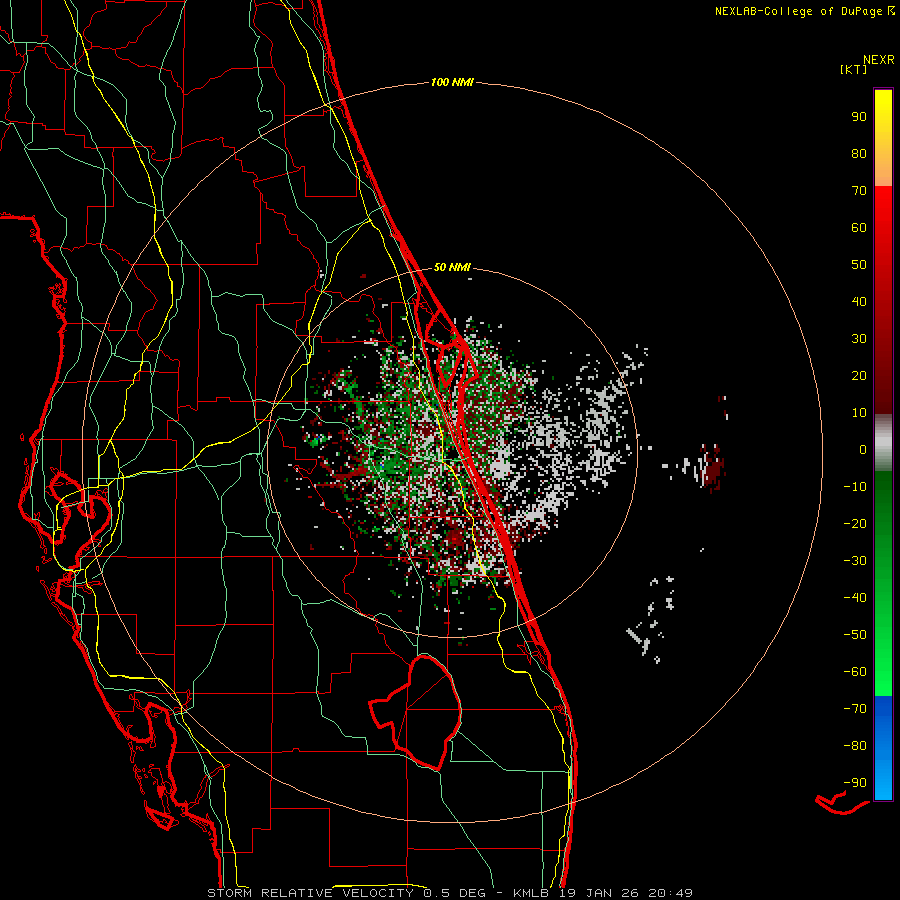Pick the -90 scale value
900x900 pixels.
[x=855, y=783]
